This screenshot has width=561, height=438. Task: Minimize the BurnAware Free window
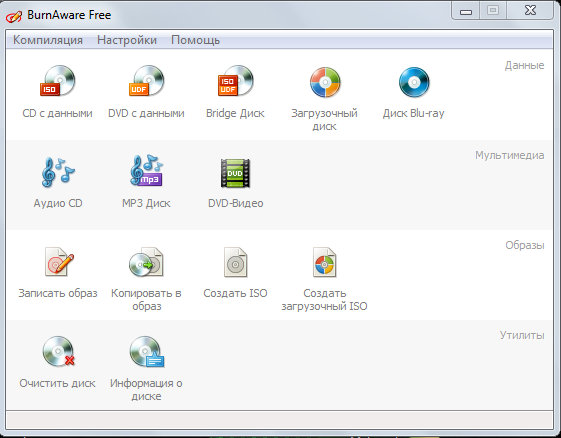pyautogui.click(x=466, y=11)
